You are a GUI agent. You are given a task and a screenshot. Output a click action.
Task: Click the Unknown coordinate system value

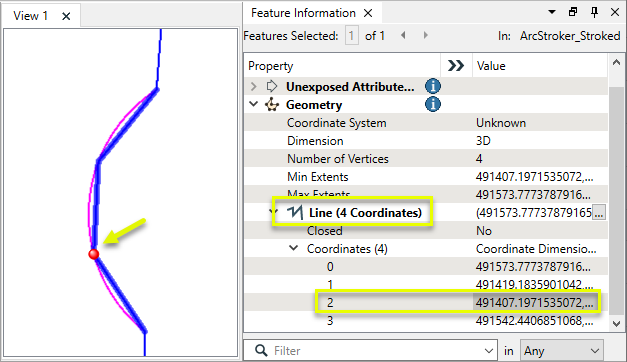(501, 123)
